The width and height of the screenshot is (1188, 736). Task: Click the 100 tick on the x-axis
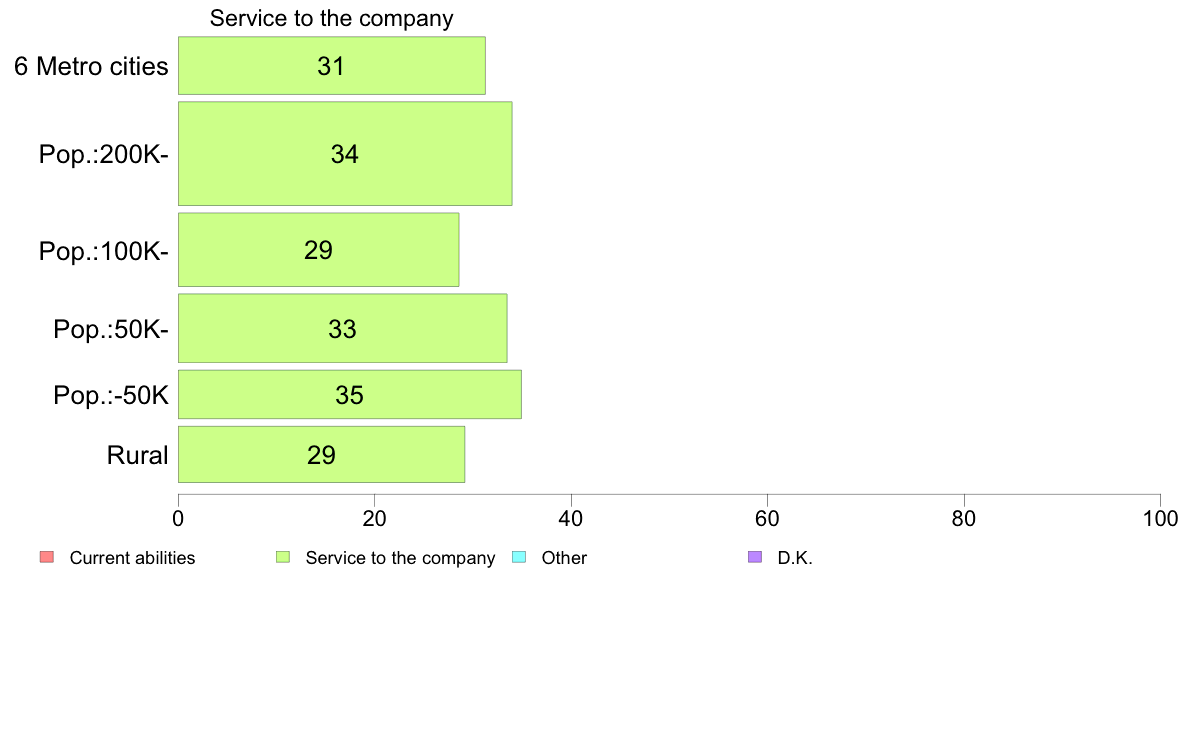click(x=1160, y=518)
